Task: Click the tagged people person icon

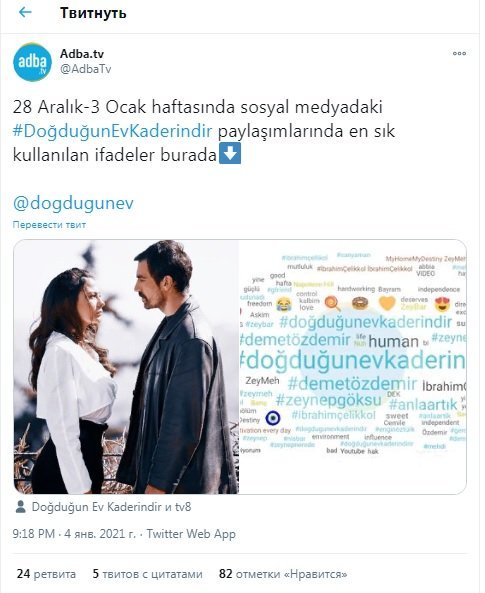Action: [x=21, y=507]
